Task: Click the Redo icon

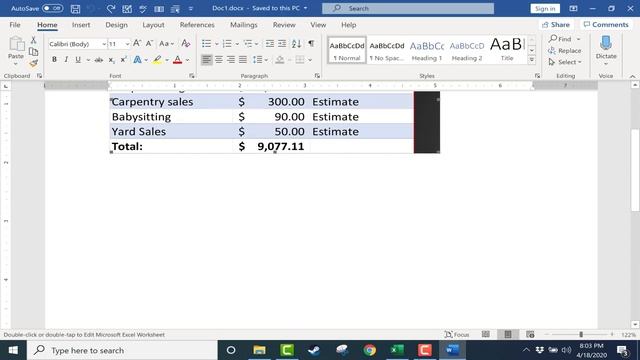Action: click(111, 9)
